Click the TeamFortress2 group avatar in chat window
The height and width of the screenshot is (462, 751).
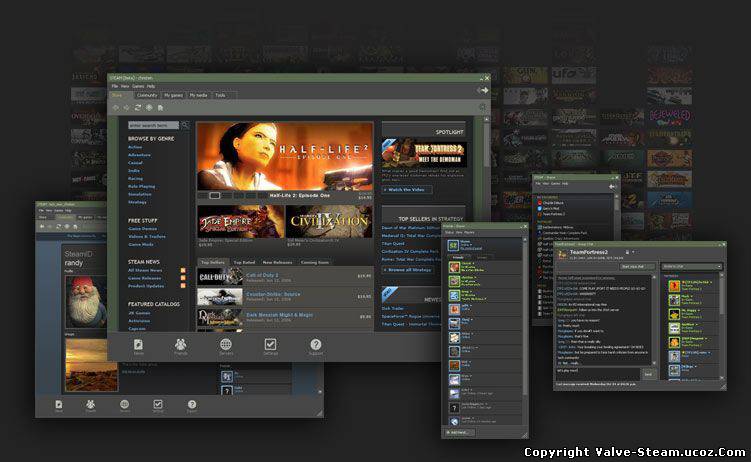pos(563,254)
